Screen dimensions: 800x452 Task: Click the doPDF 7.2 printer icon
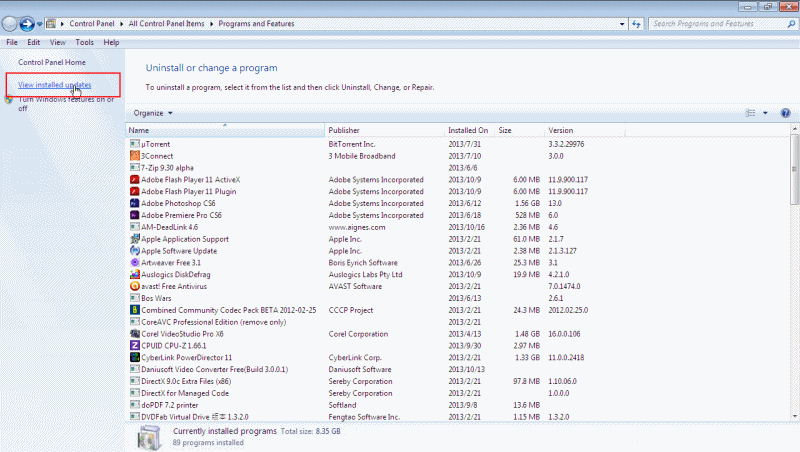[135, 405]
